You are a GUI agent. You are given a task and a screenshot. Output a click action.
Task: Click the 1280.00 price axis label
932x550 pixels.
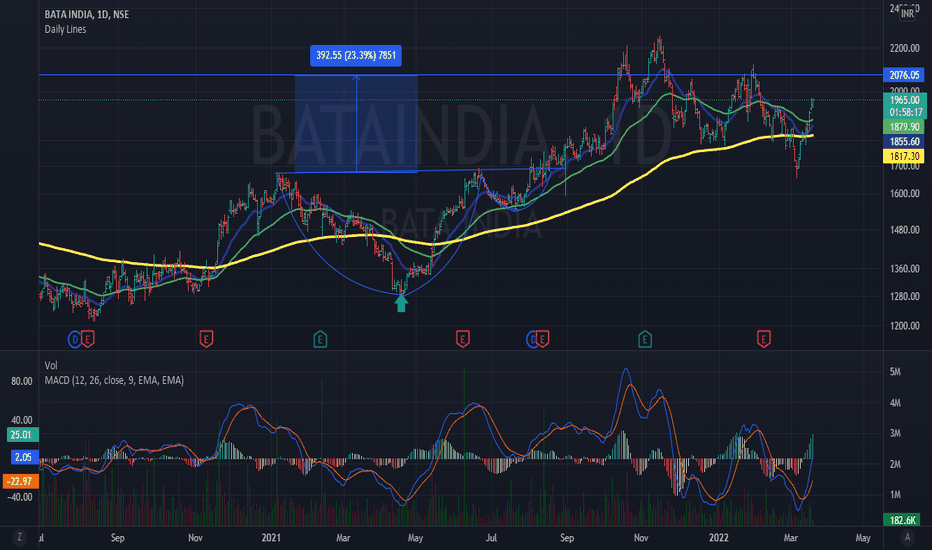coord(904,296)
